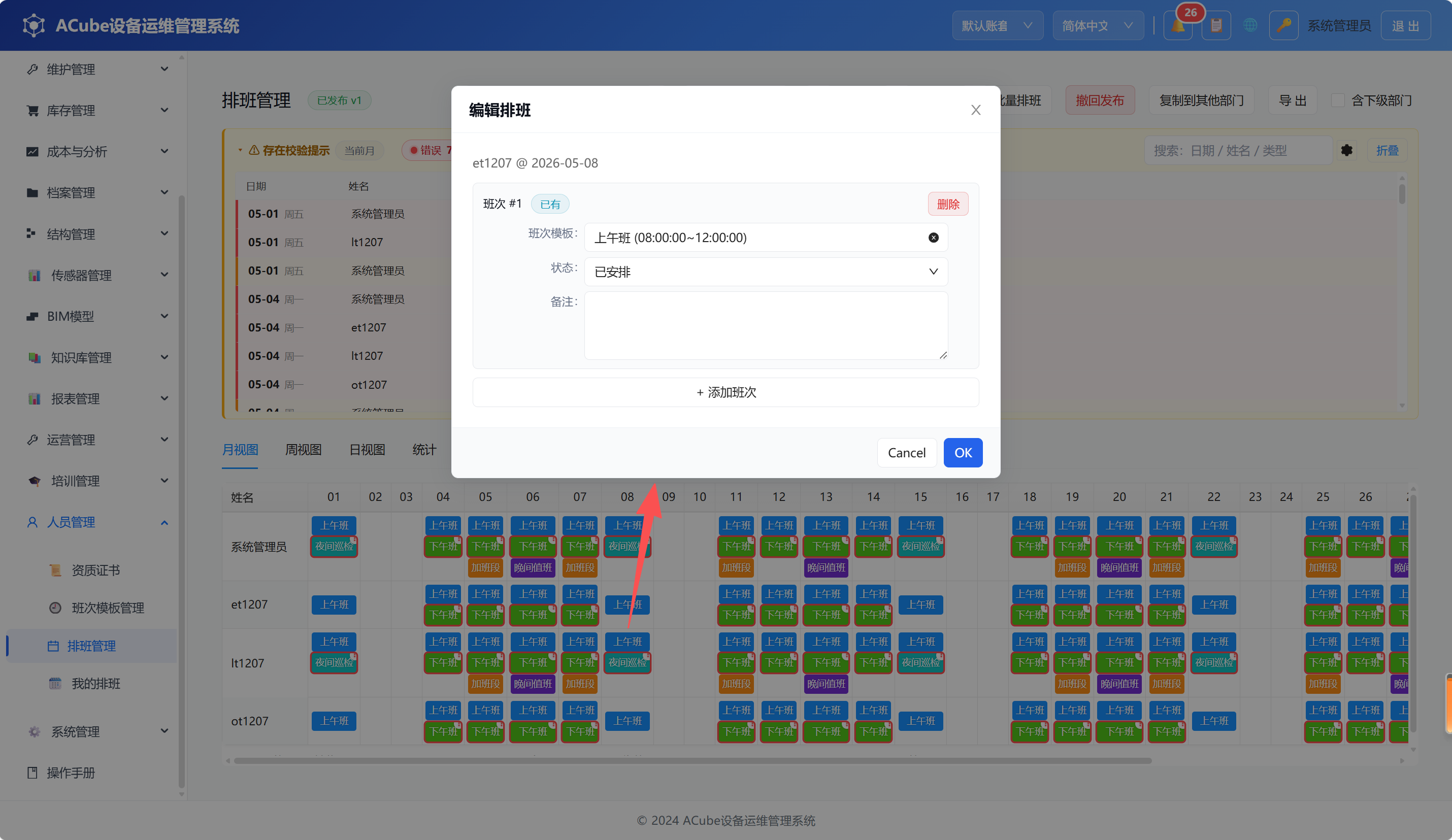Open the 默认账套 dropdown
Screen dimensions: 1452x840
coord(998,25)
